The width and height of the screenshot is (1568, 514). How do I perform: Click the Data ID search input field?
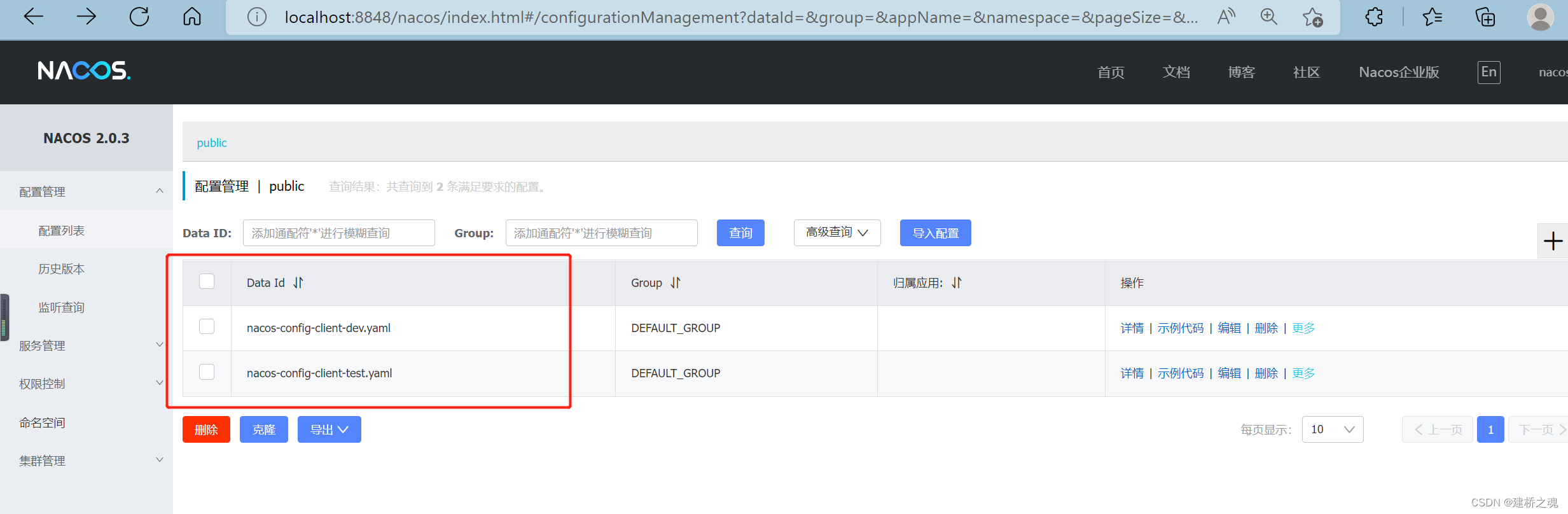[338, 233]
